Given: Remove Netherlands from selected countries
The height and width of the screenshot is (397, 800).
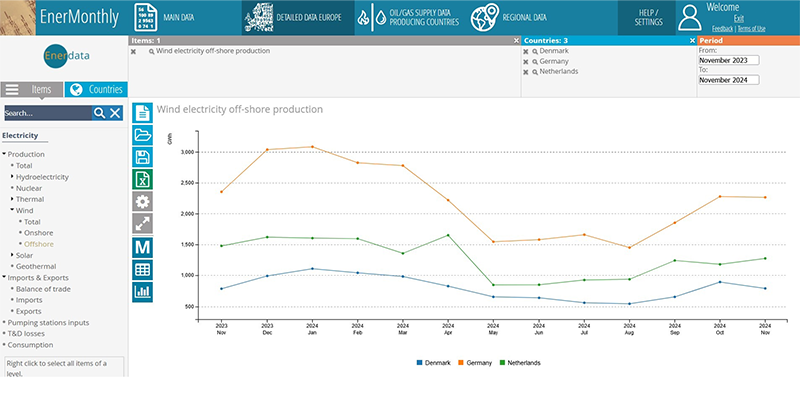Looking at the screenshot, I should point(526,72).
